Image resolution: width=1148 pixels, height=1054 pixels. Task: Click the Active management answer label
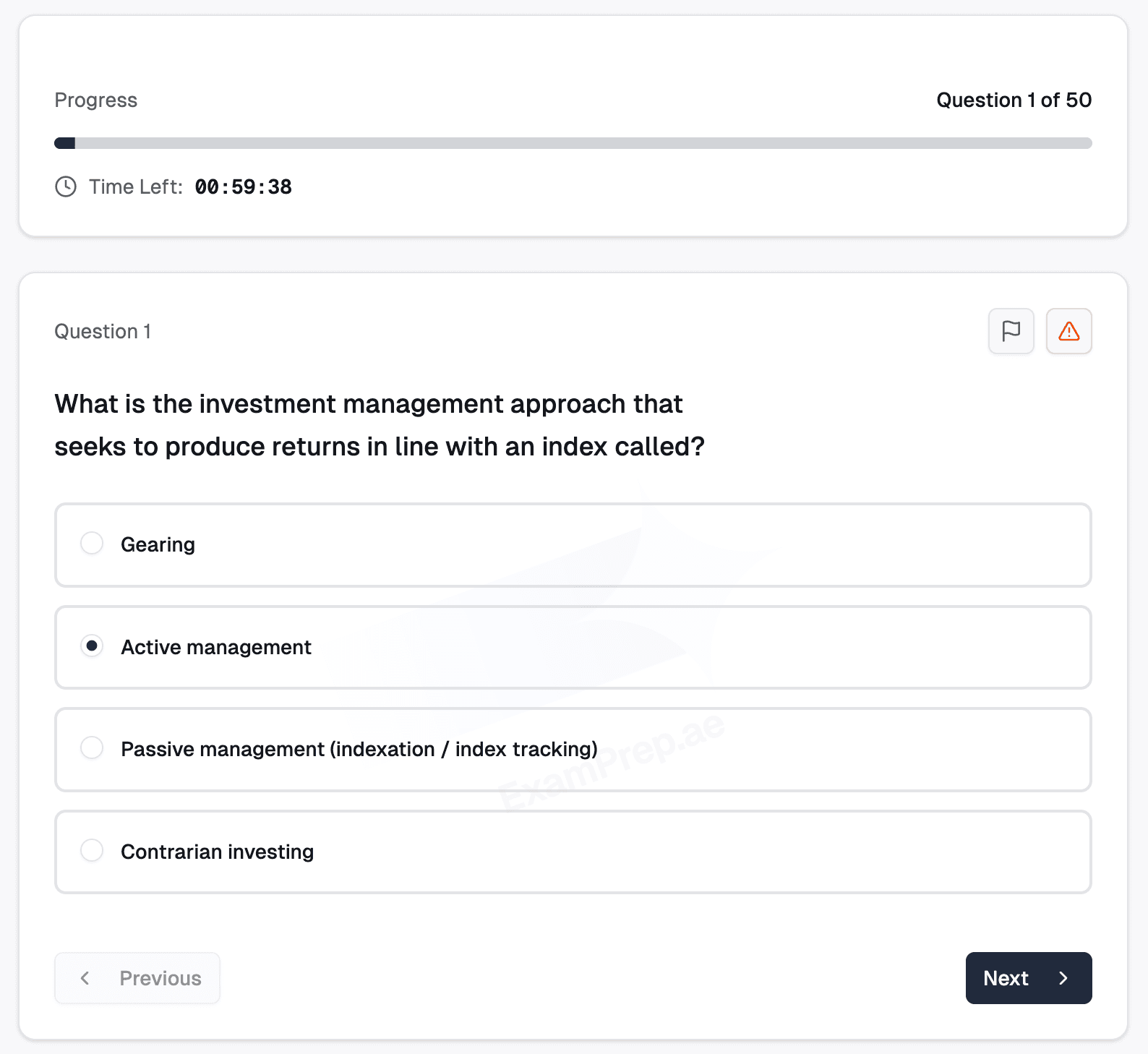pos(216,647)
